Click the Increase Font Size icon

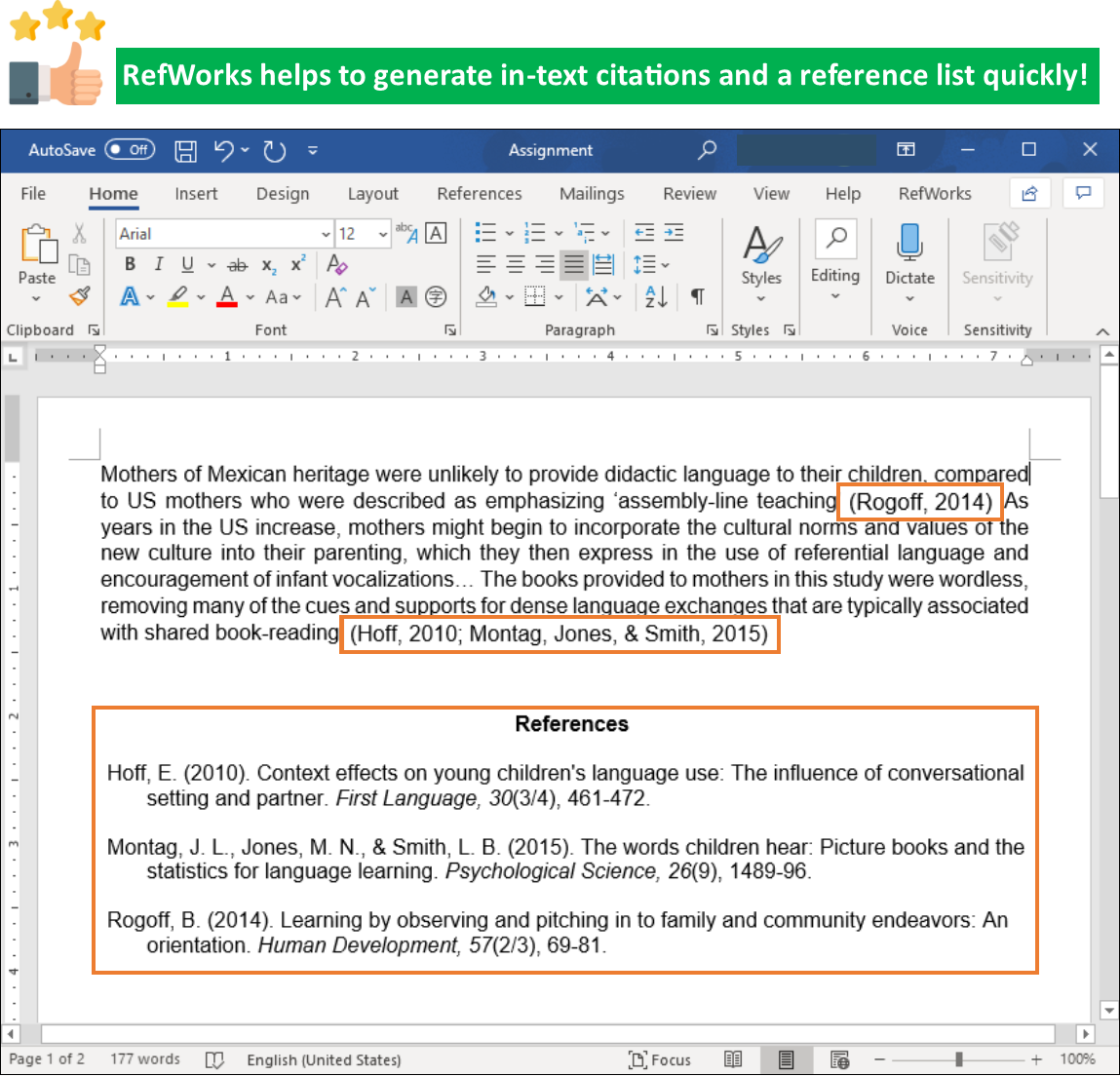point(335,297)
